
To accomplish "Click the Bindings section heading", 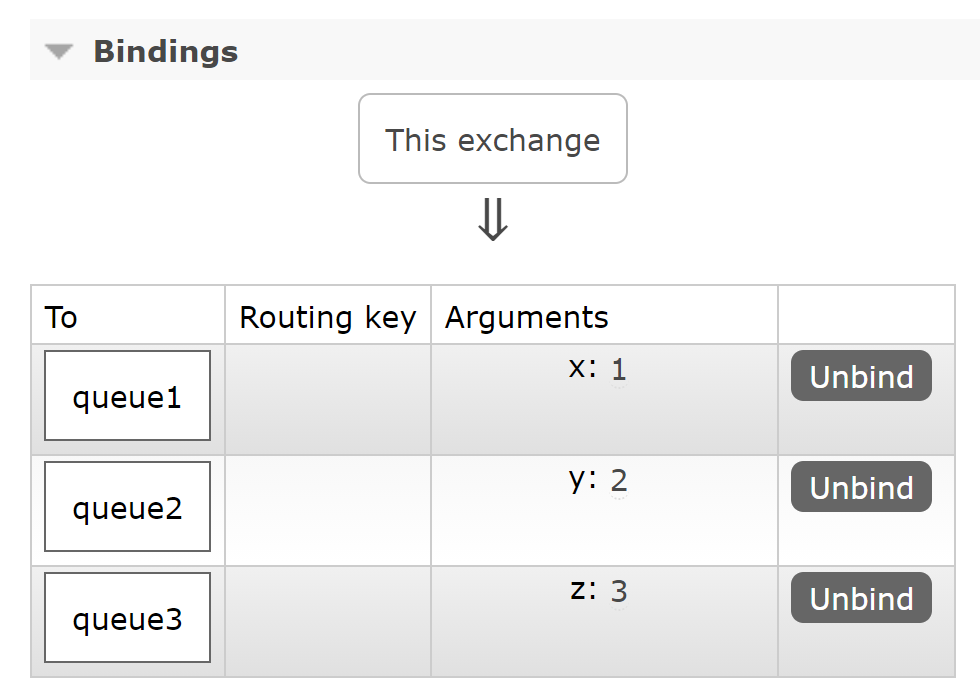I will pyautogui.click(x=166, y=51).
